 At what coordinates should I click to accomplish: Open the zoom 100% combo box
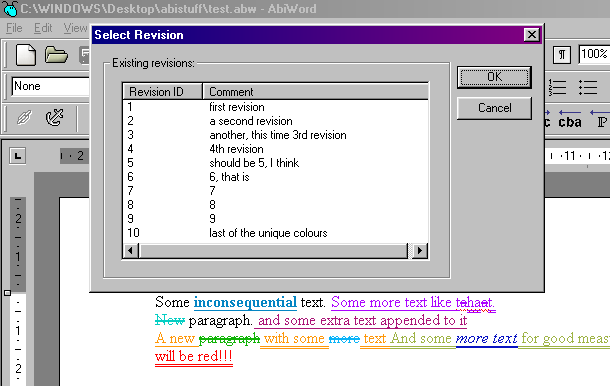point(594,54)
